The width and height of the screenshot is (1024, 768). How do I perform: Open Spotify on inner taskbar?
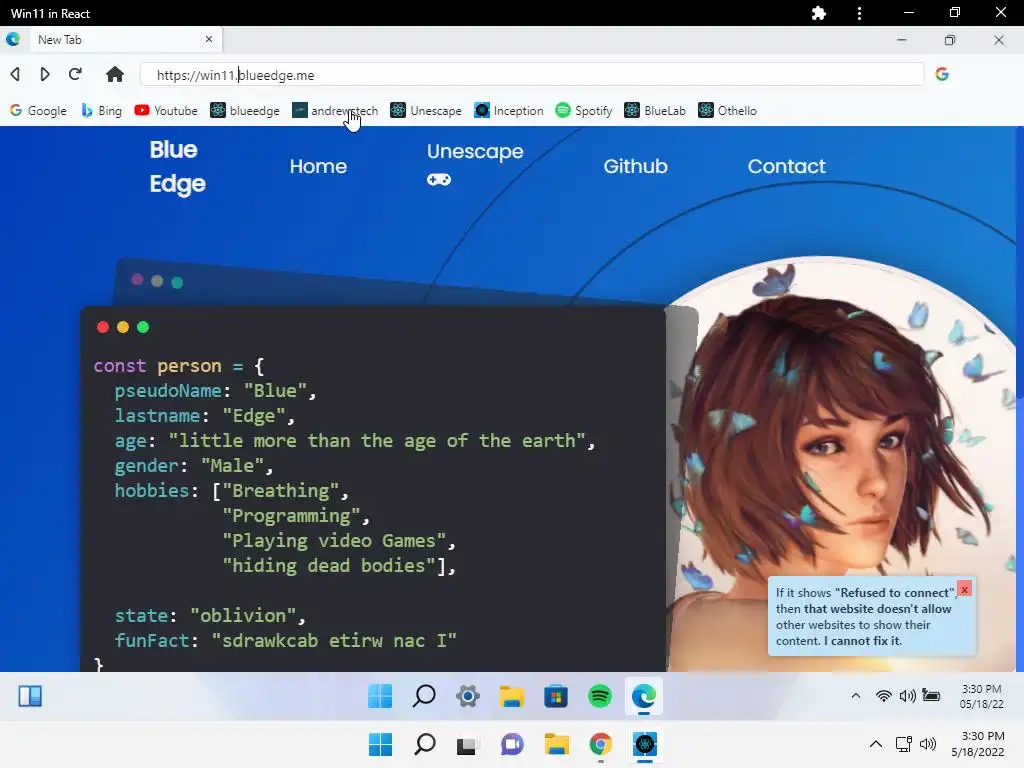(600, 696)
